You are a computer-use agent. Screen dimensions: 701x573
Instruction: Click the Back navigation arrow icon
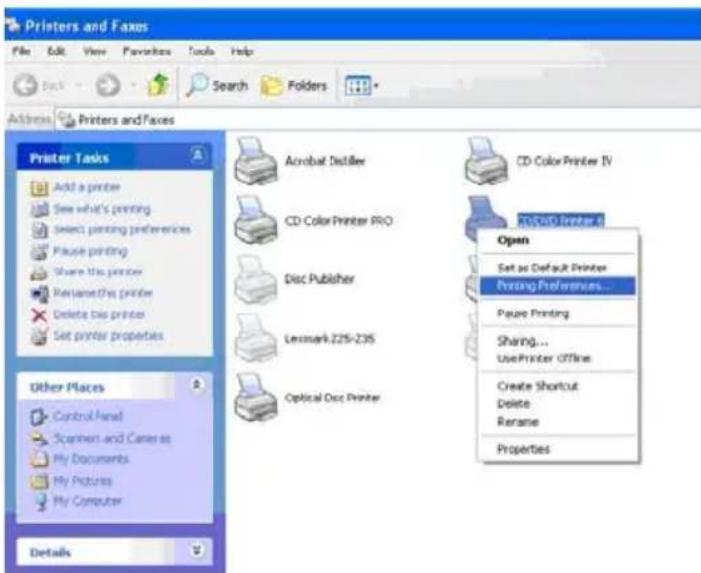pyautogui.click(x=25, y=85)
